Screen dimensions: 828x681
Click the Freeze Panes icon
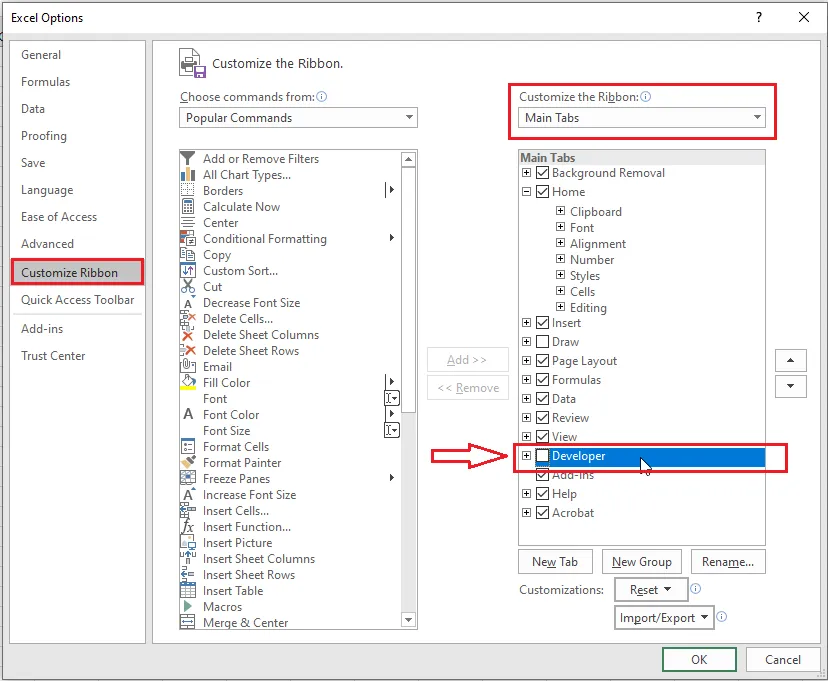(x=187, y=478)
